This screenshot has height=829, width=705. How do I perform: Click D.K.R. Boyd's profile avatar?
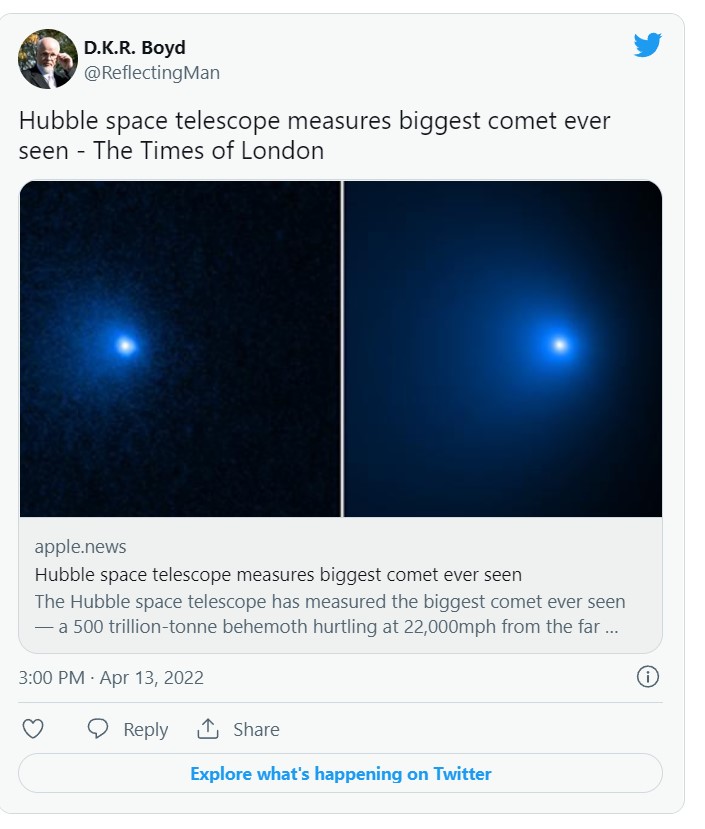(x=48, y=59)
